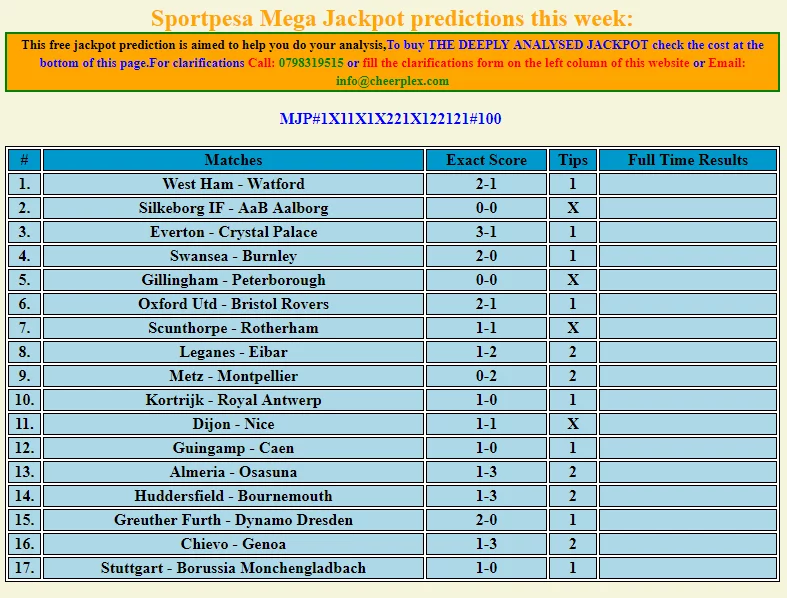Click the Tips column header
The image size is (787, 598).
[573, 160]
